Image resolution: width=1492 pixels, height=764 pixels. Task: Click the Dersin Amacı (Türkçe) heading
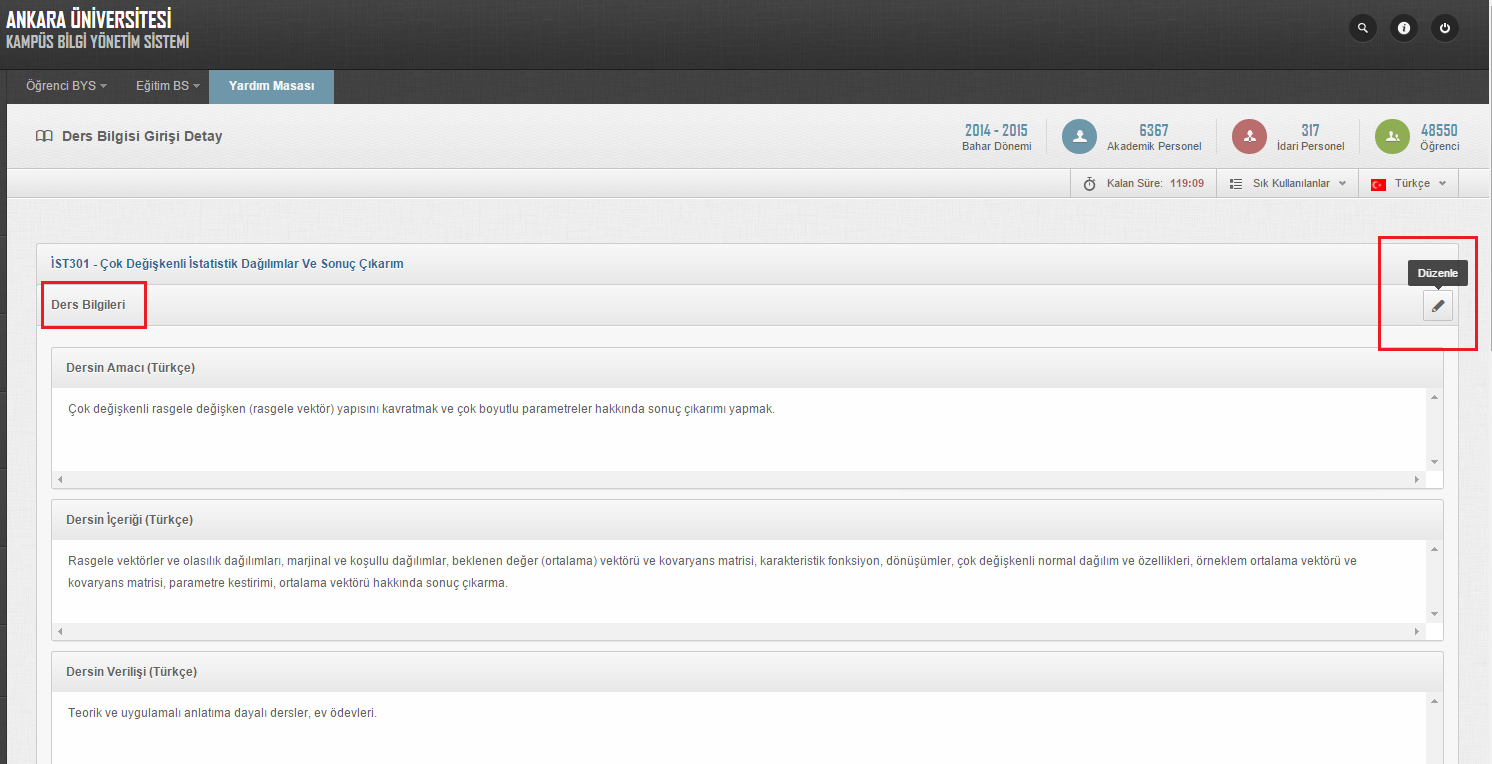point(130,368)
